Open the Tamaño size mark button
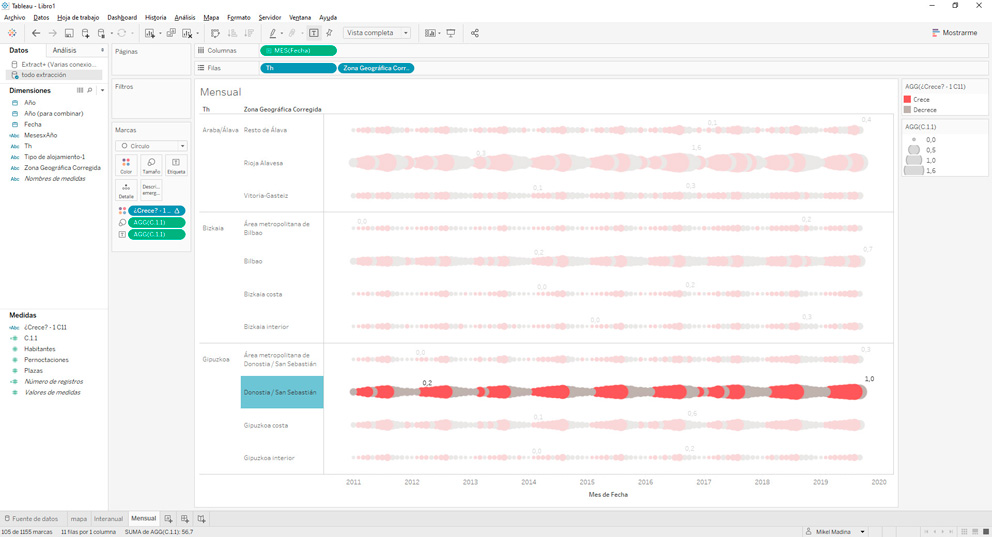 coord(151,165)
